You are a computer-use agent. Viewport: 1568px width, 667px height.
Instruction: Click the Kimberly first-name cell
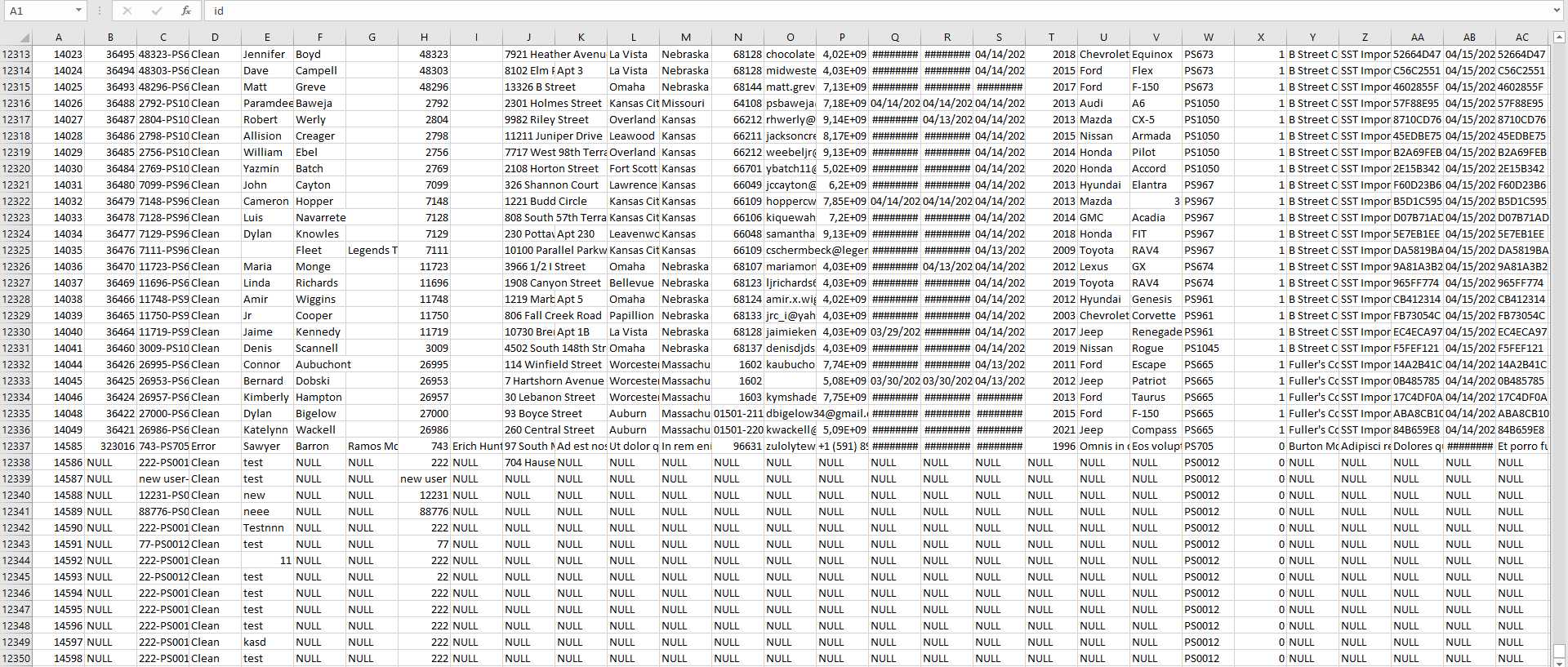267,397
